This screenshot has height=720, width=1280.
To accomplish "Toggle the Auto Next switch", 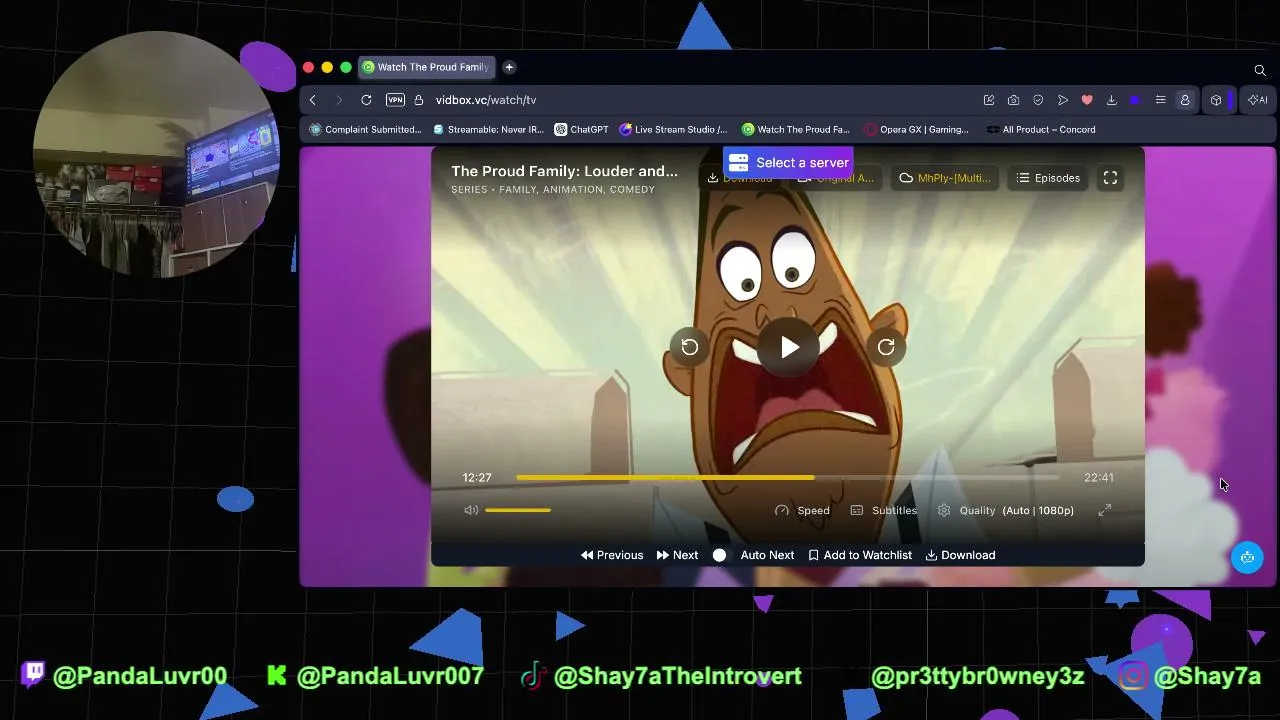I will pos(720,555).
